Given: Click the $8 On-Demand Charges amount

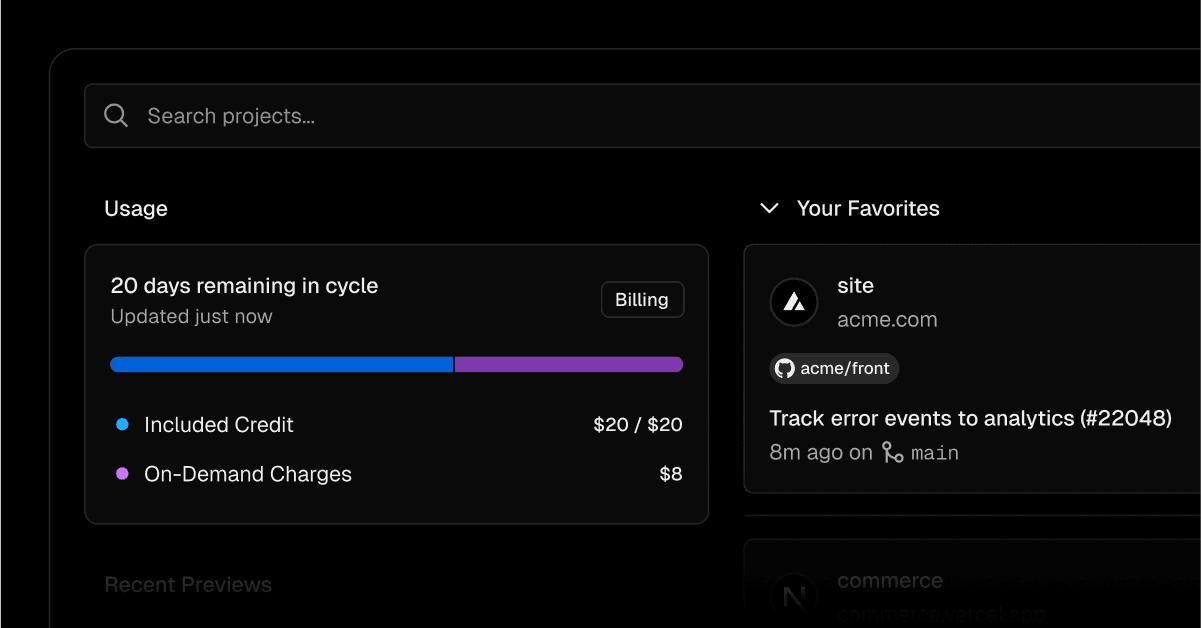Looking at the screenshot, I should [671, 474].
